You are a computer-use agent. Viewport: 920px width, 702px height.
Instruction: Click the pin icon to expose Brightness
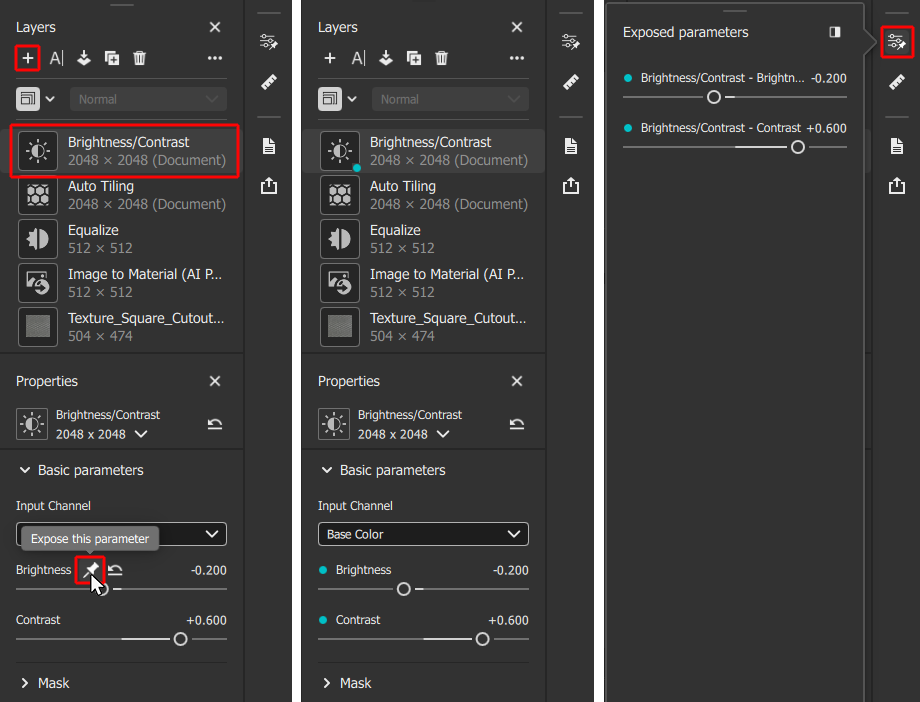(90, 570)
